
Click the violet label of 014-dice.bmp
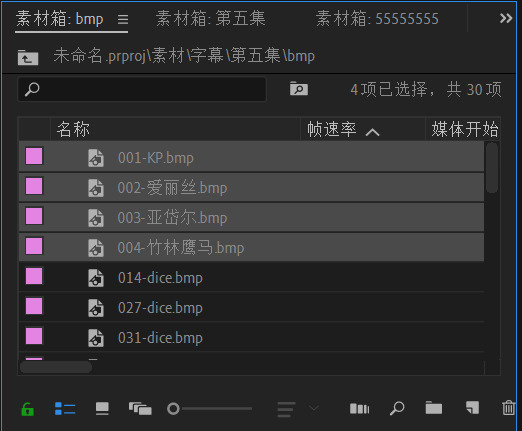point(34,276)
